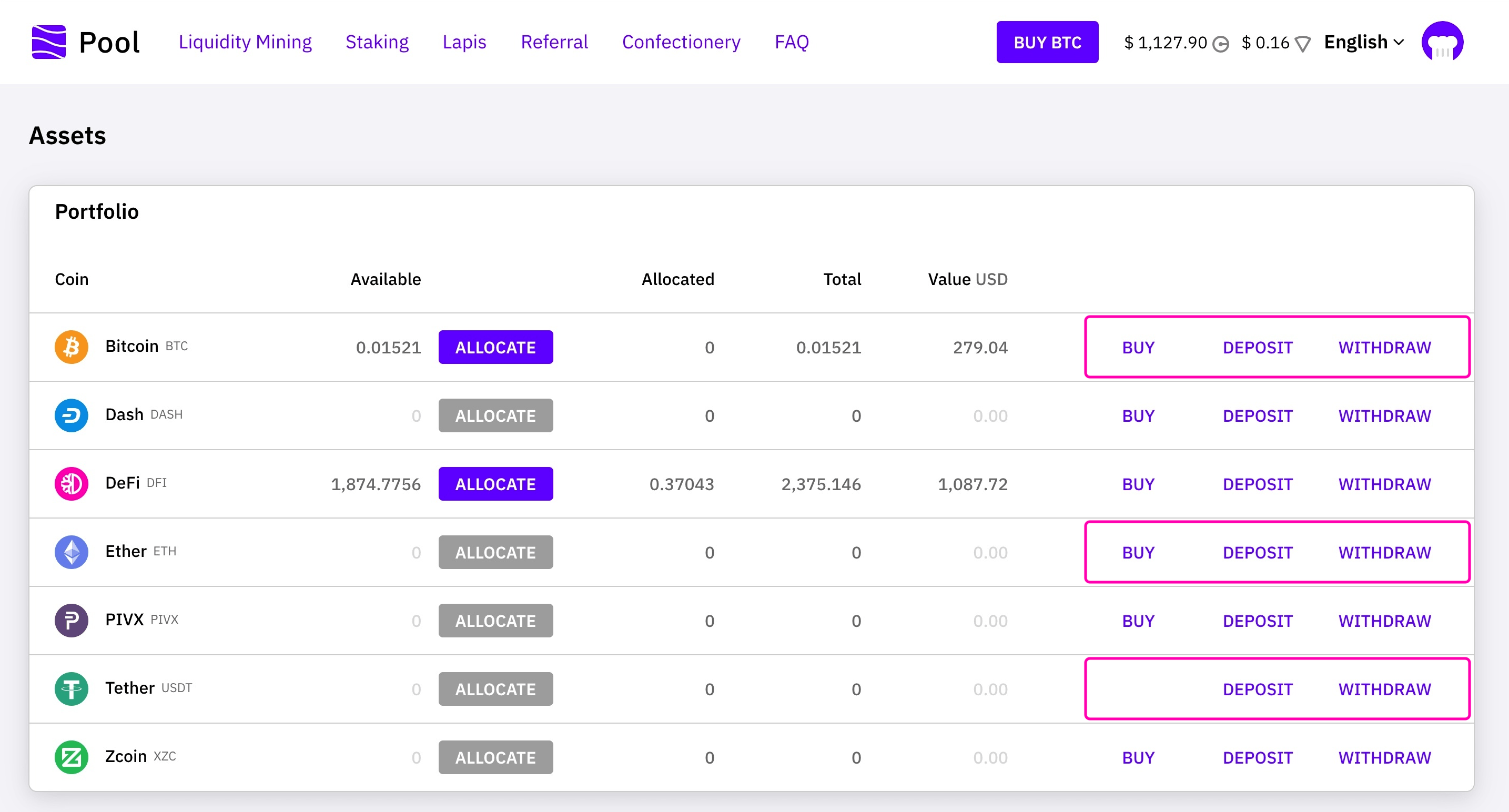The height and width of the screenshot is (812, 1509).
Task: Click the $ 1,127.90 balance indicator
Action: point(1176,43)
